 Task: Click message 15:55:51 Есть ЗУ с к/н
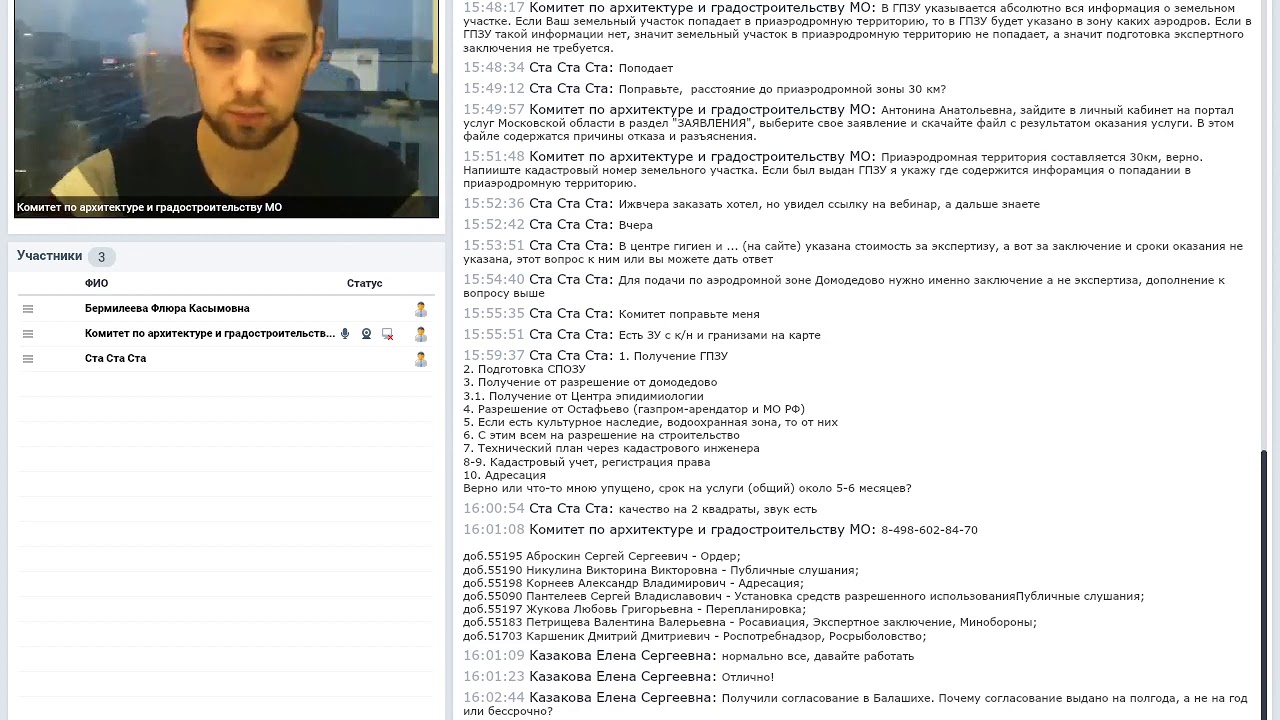point(641,335)
